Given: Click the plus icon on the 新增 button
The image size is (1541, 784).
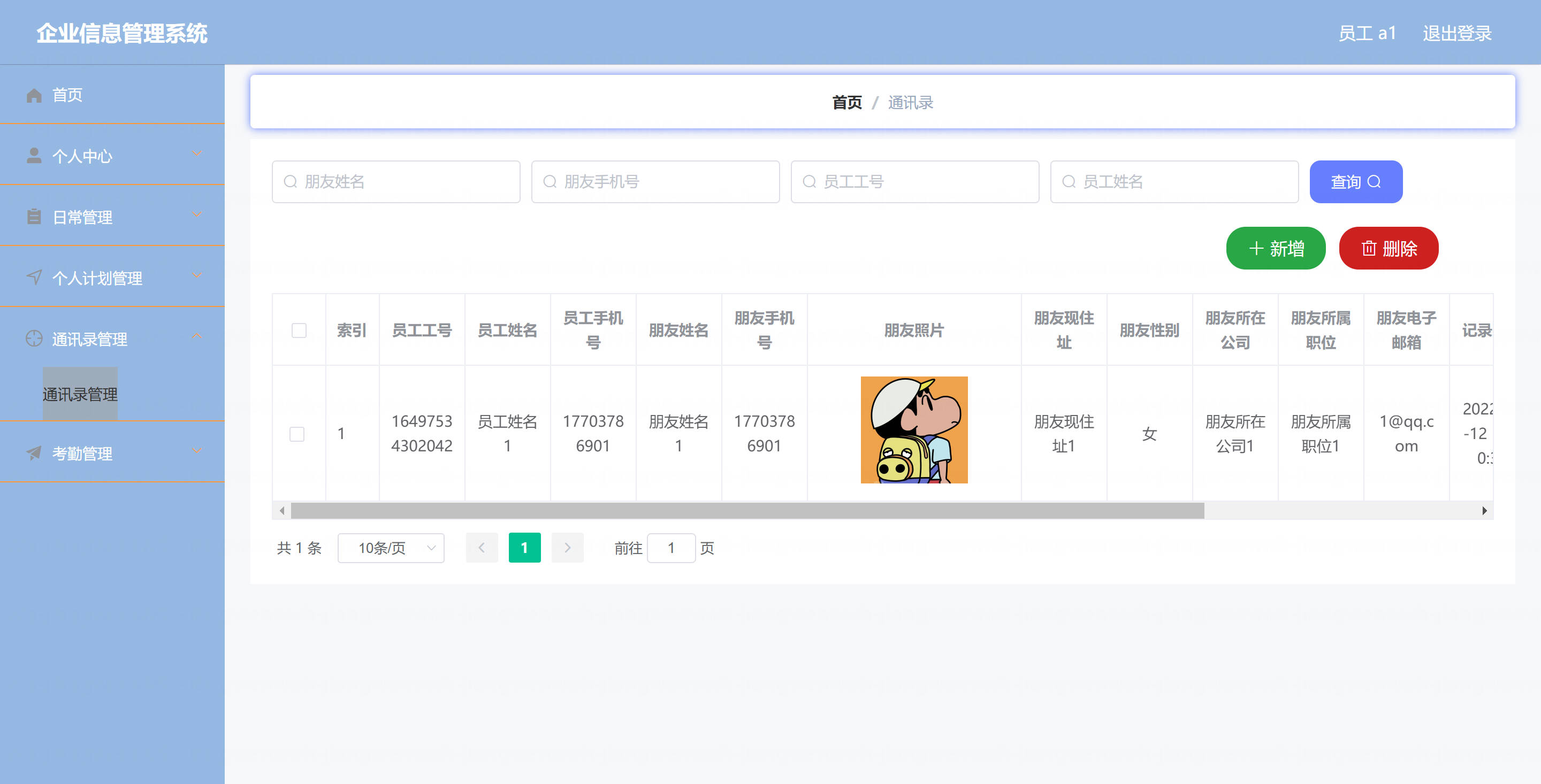Looking at the screenshot, I should pos(1256,248).
